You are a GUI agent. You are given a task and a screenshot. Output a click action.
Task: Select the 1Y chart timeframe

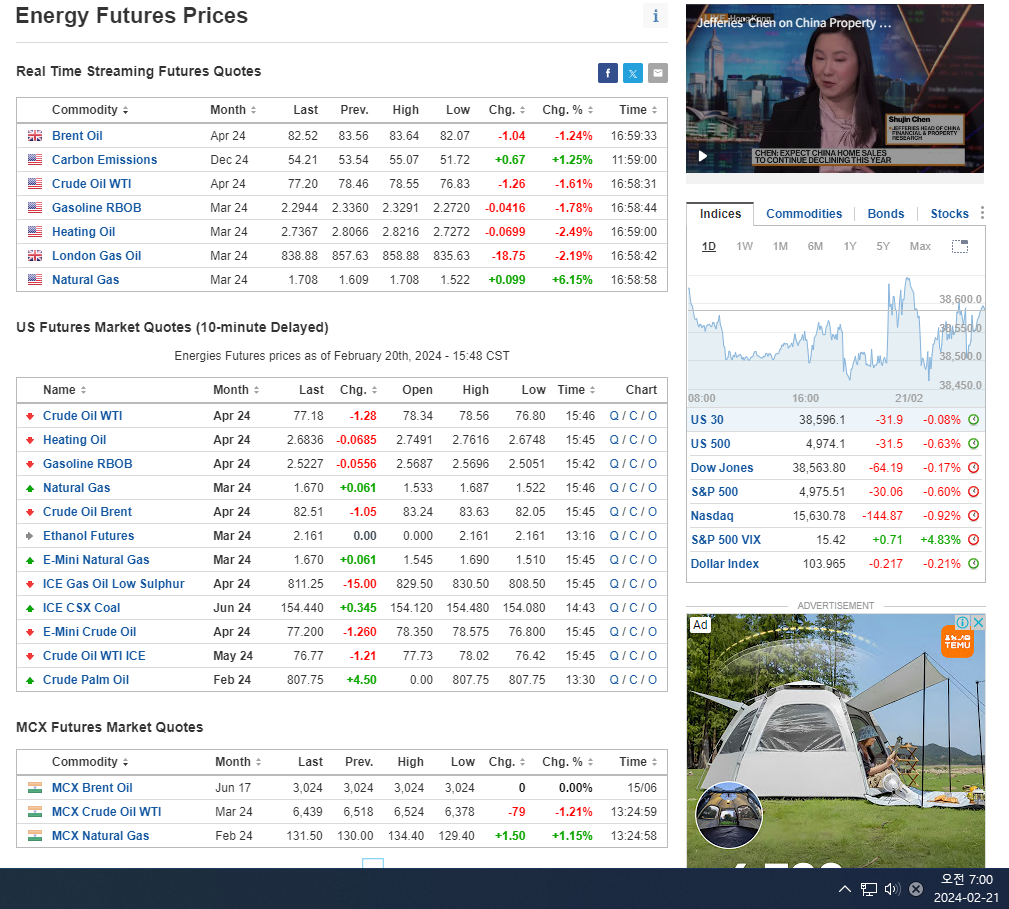850,246
